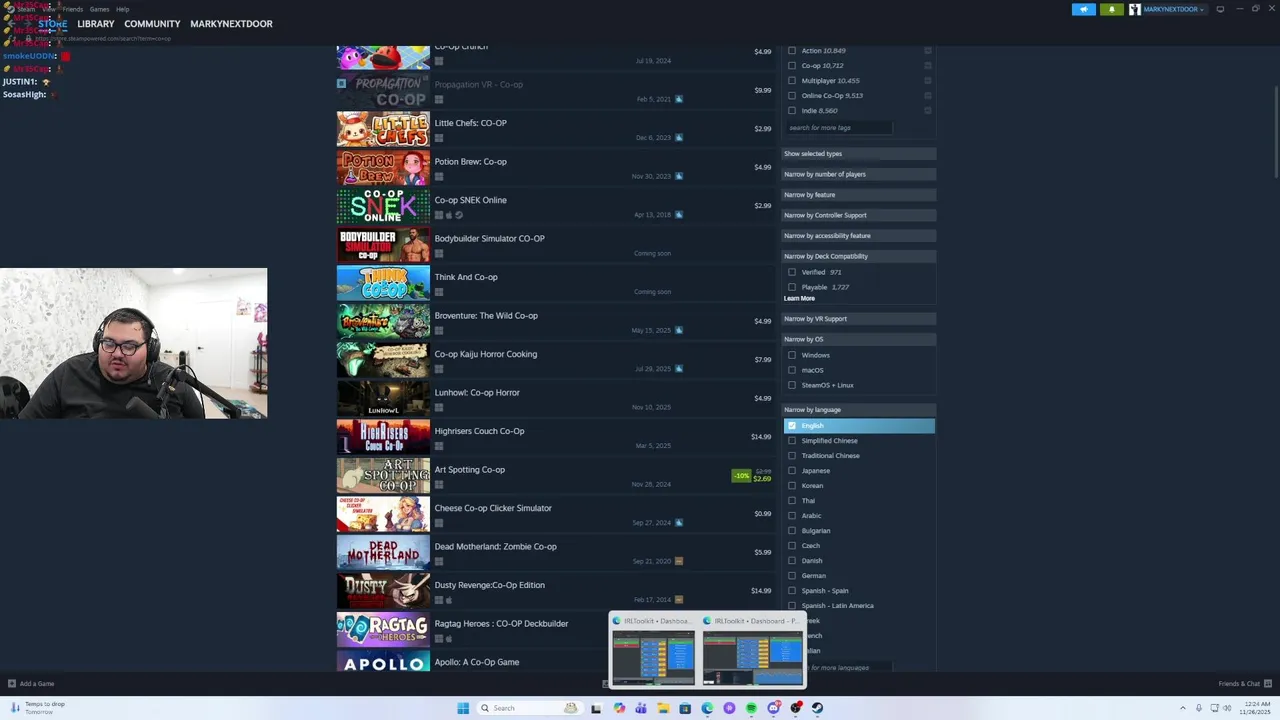Click Cheese Co-op Clicker Simulator thumbnail

point(383,515)
